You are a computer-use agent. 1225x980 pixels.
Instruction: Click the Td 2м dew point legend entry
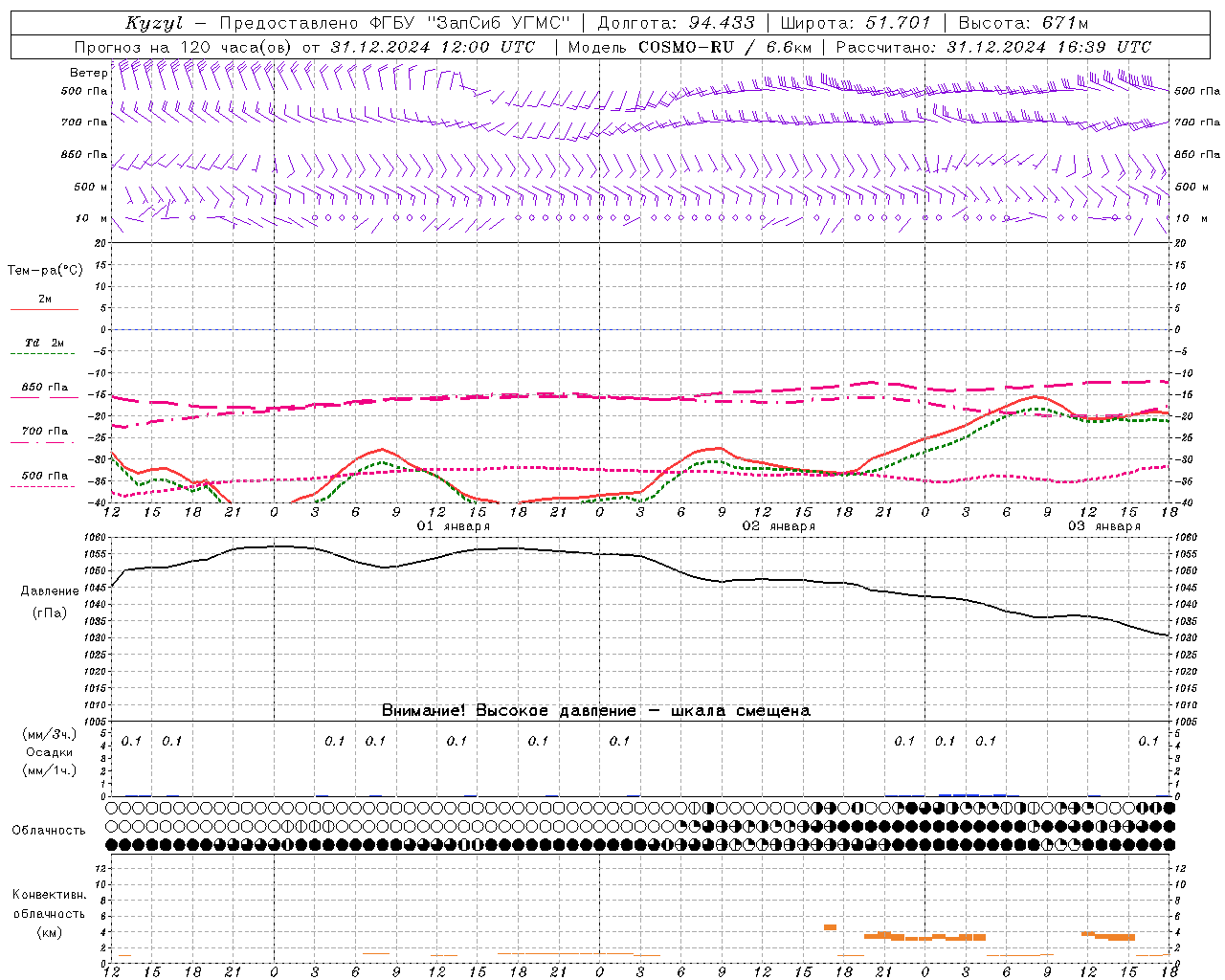44,344
